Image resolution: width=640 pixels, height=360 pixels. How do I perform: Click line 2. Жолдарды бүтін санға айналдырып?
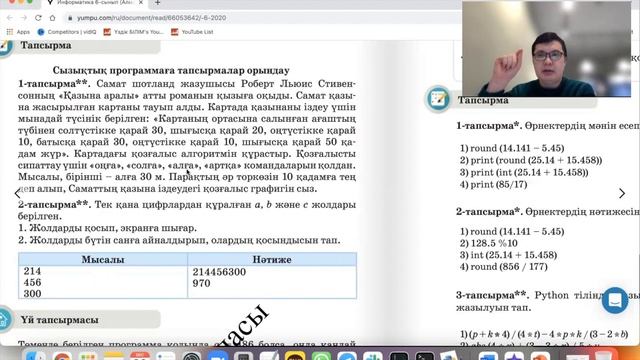(x=179, y=240)
